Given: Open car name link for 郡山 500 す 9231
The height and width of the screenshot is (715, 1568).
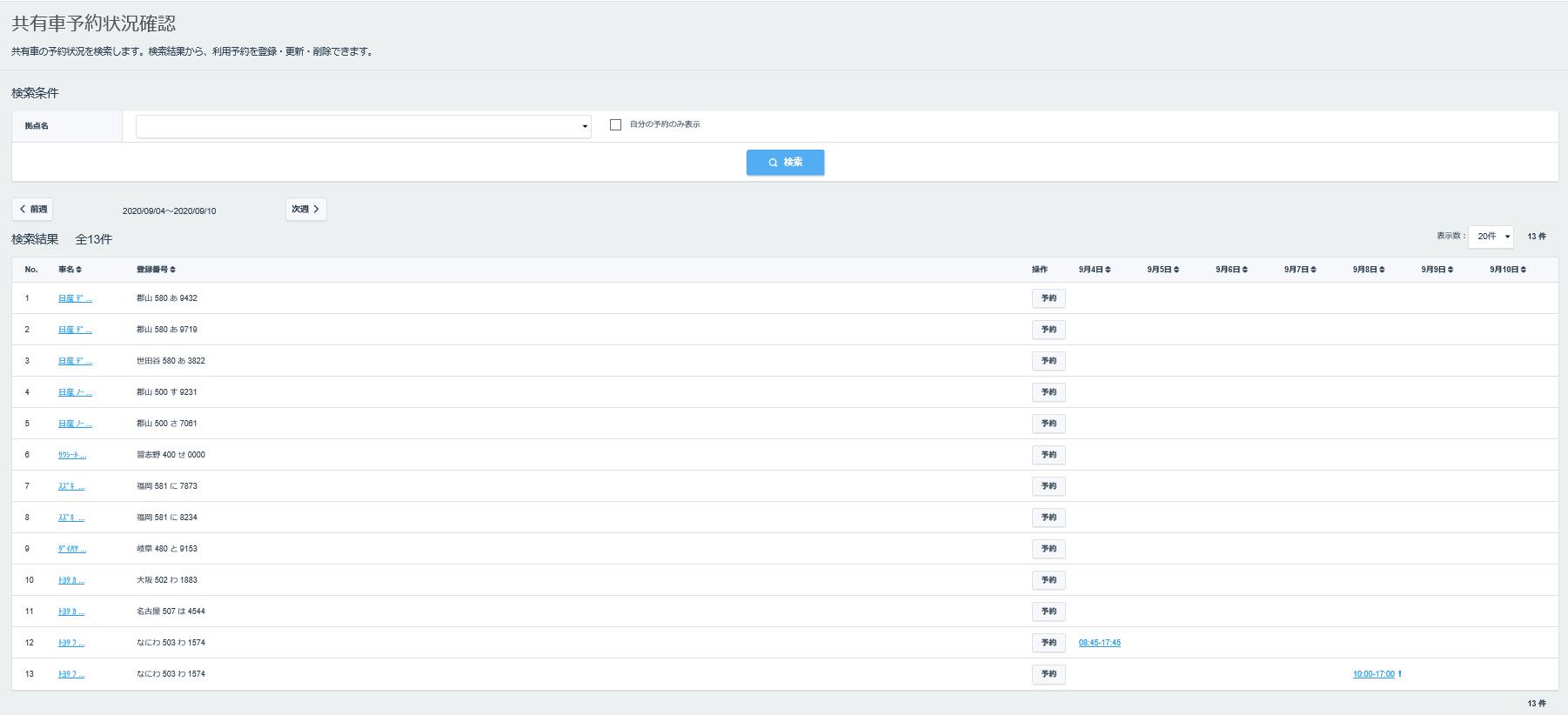Looking at the screenshot, I should pyautogui.click(x=75, y=392).
